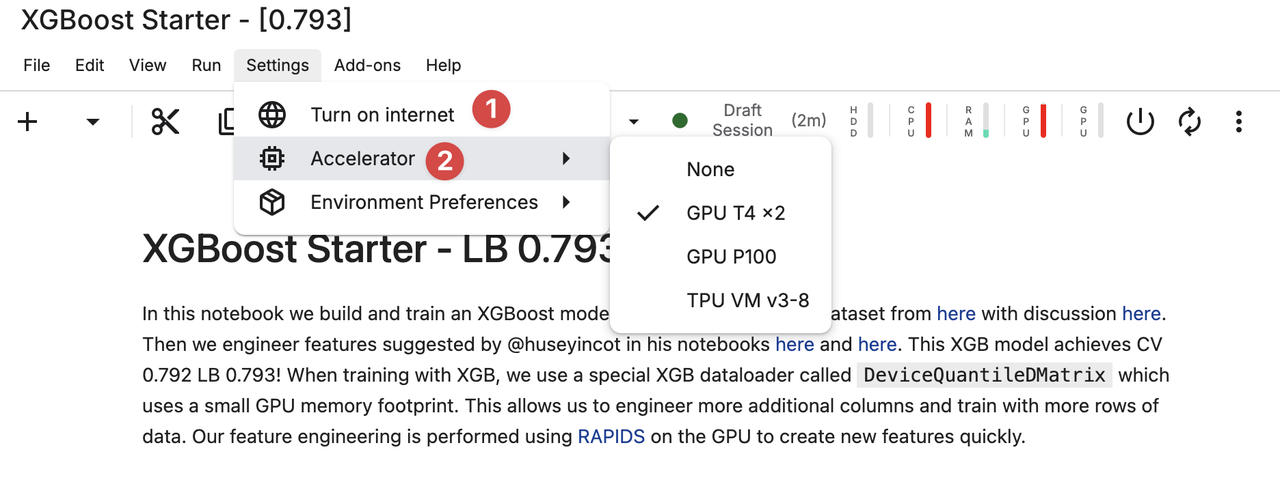Click the notebook title XGBoost Starter - [0.793]
1280x497 pixels.
[x=186, y=19]
